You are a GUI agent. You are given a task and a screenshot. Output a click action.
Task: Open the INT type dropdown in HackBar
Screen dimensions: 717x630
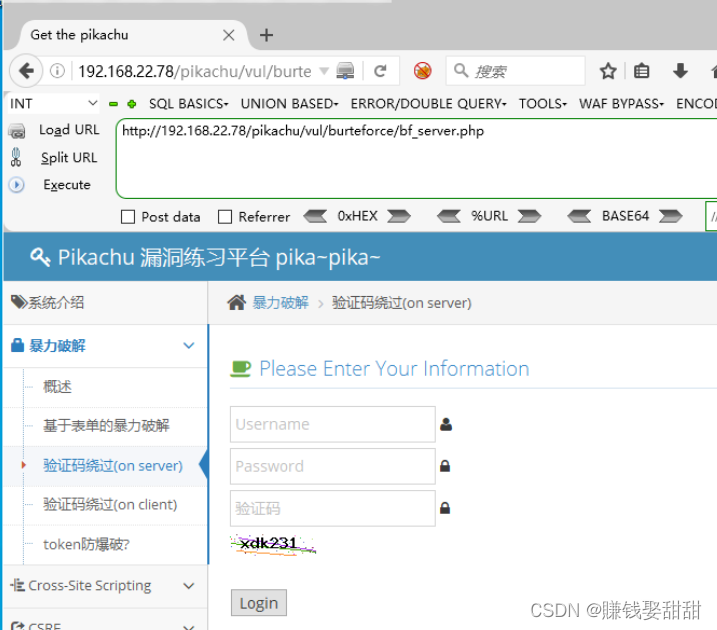click(x=54, y=104)
